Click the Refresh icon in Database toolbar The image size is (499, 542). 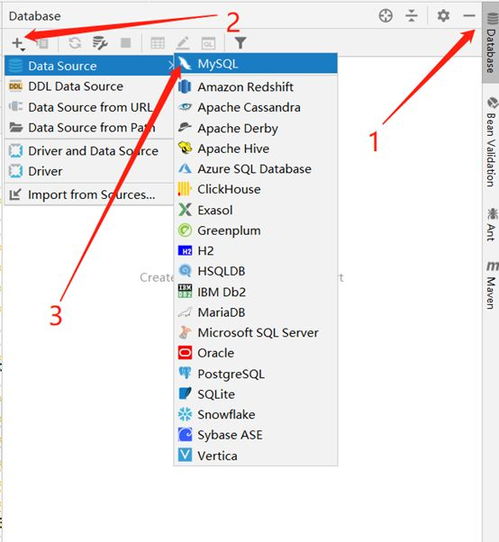click(74, 43)
